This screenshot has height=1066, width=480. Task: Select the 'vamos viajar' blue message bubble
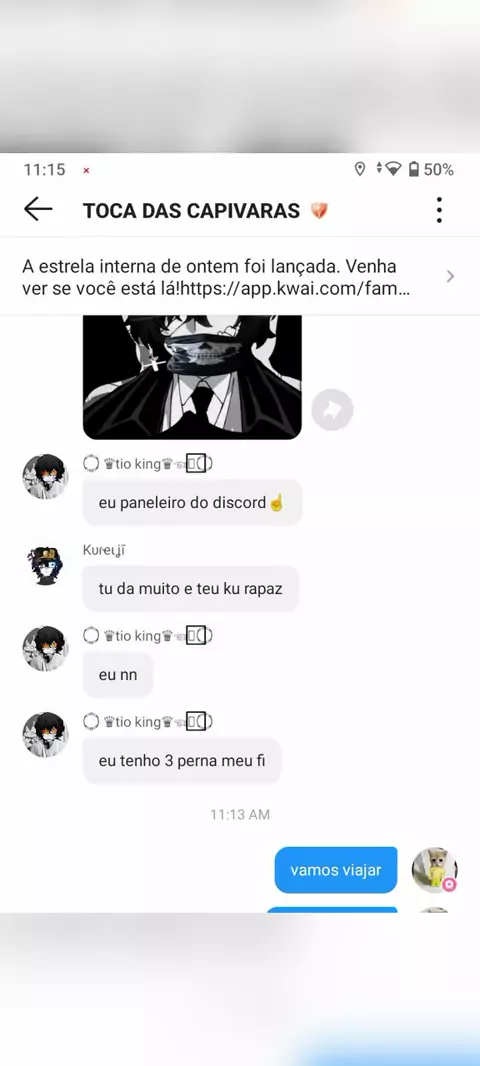336,870
